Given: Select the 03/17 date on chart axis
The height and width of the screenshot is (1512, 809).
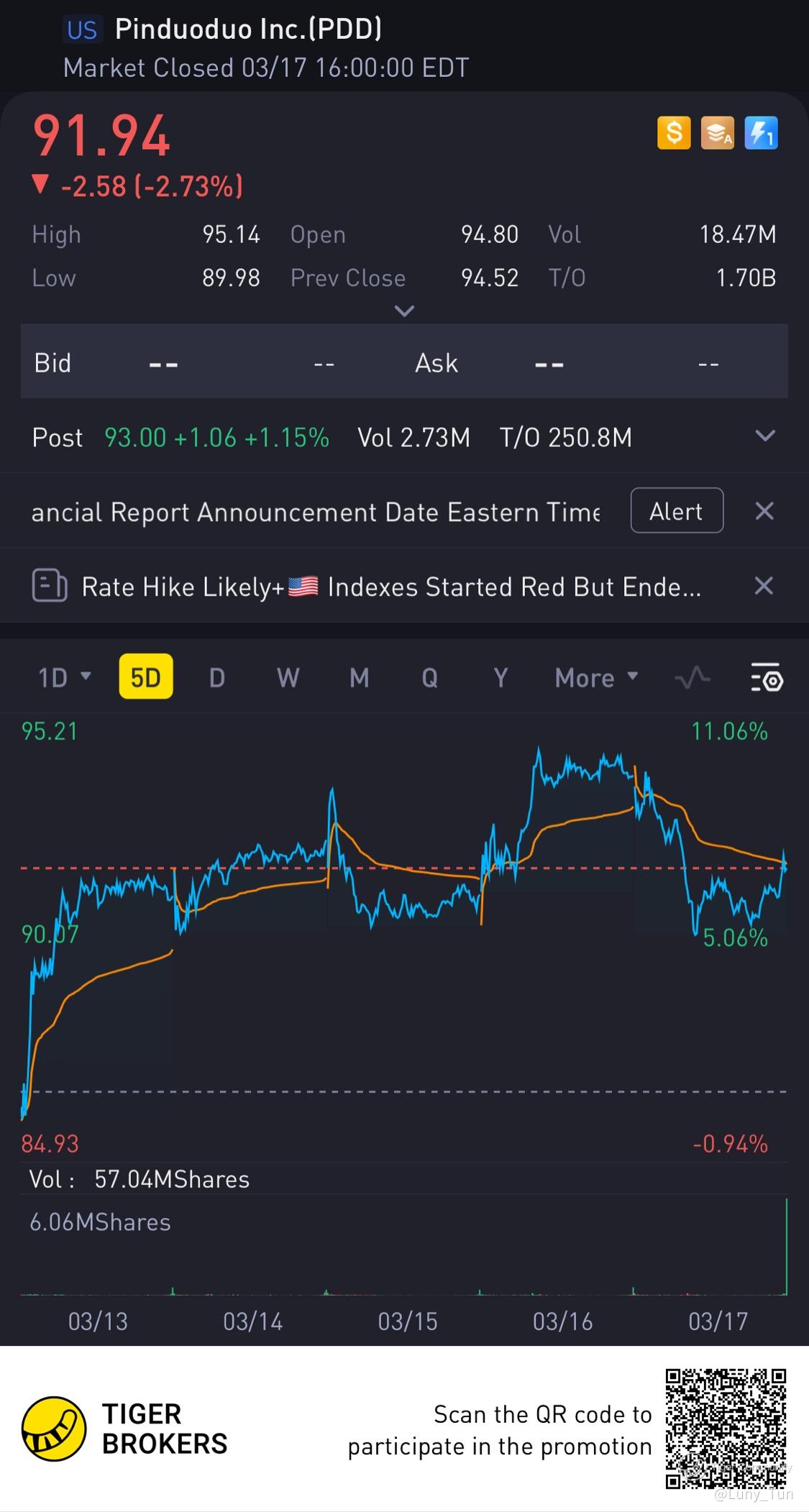Looking at the screenshot, I should point(718,1321).
